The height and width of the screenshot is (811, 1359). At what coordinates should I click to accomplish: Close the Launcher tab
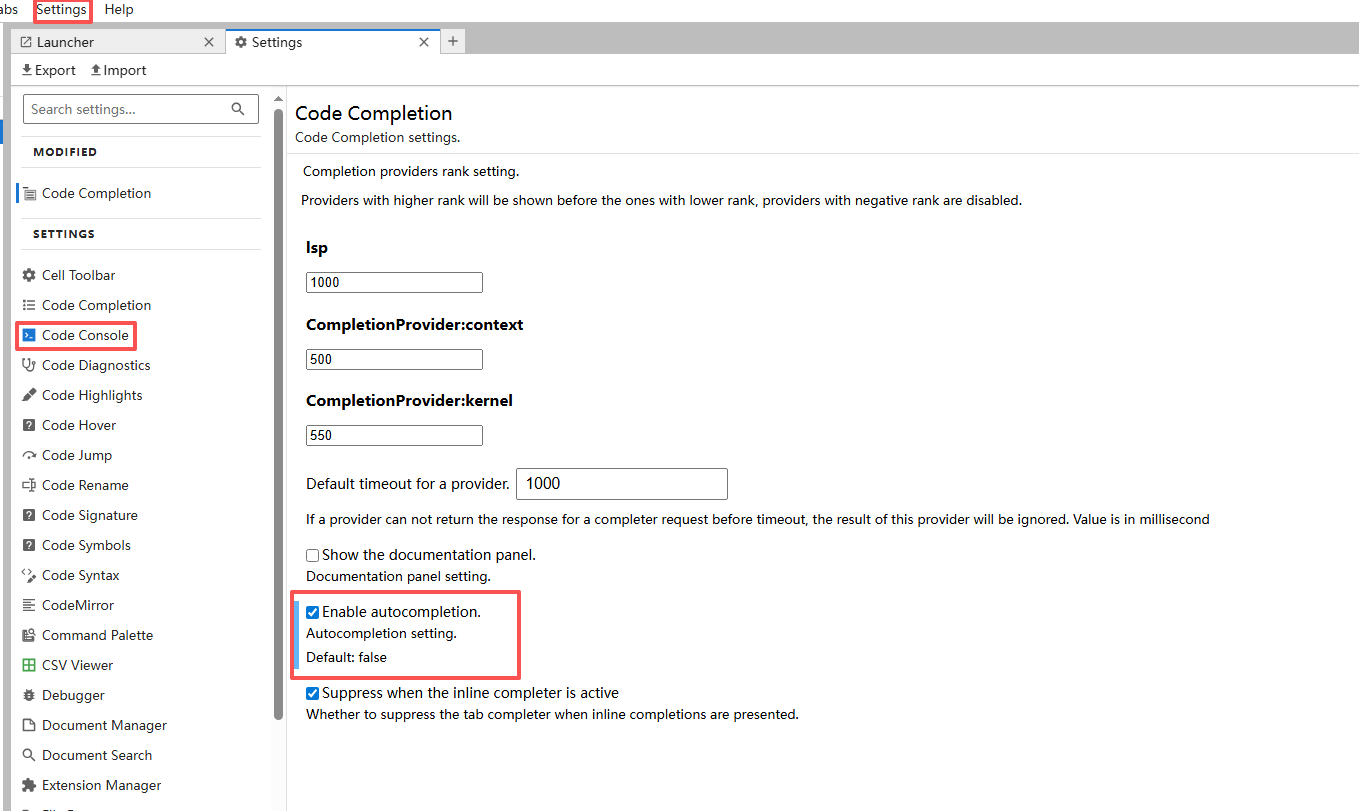(209, 42)
